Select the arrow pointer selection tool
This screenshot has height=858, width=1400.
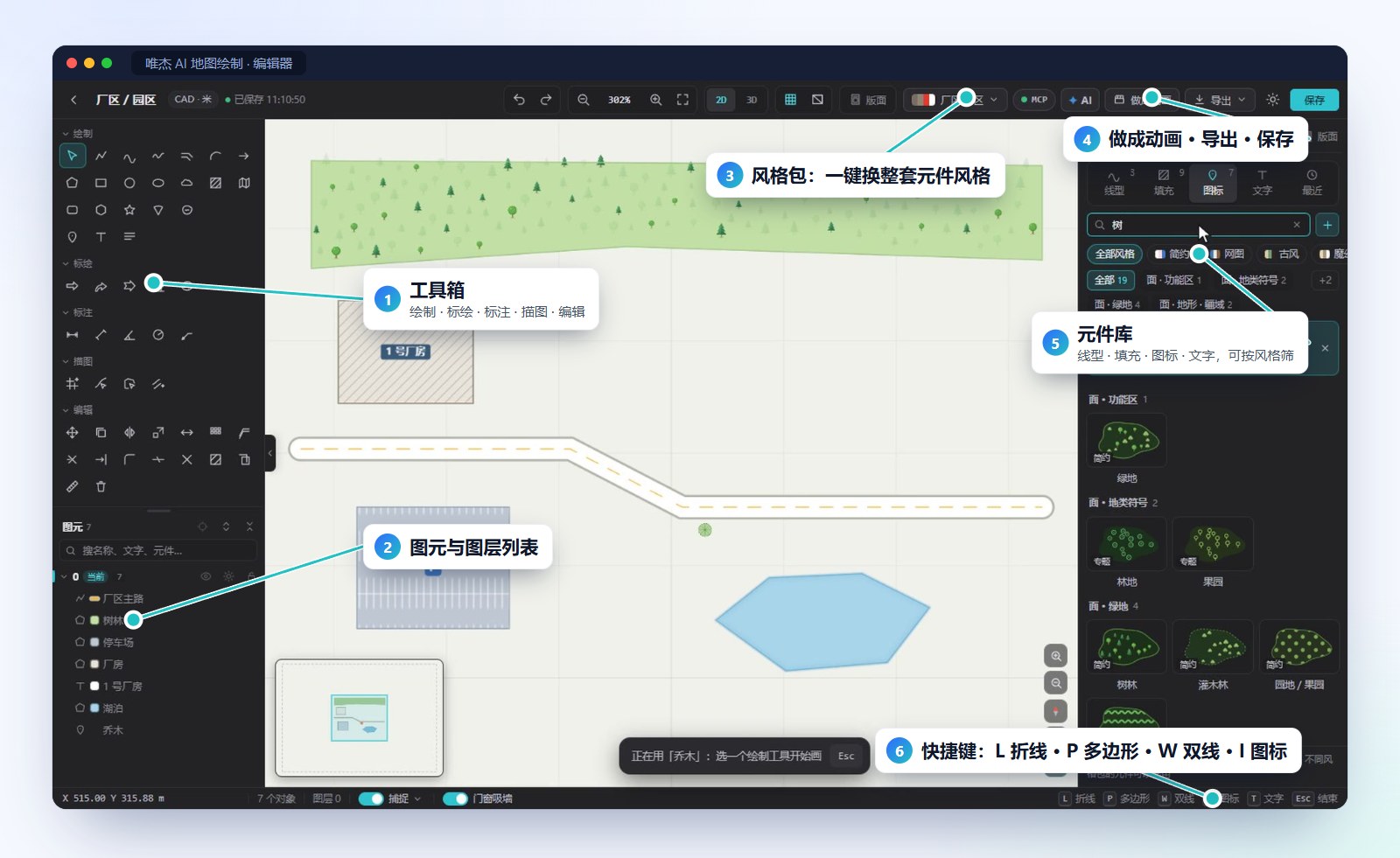tap(73, 156)
